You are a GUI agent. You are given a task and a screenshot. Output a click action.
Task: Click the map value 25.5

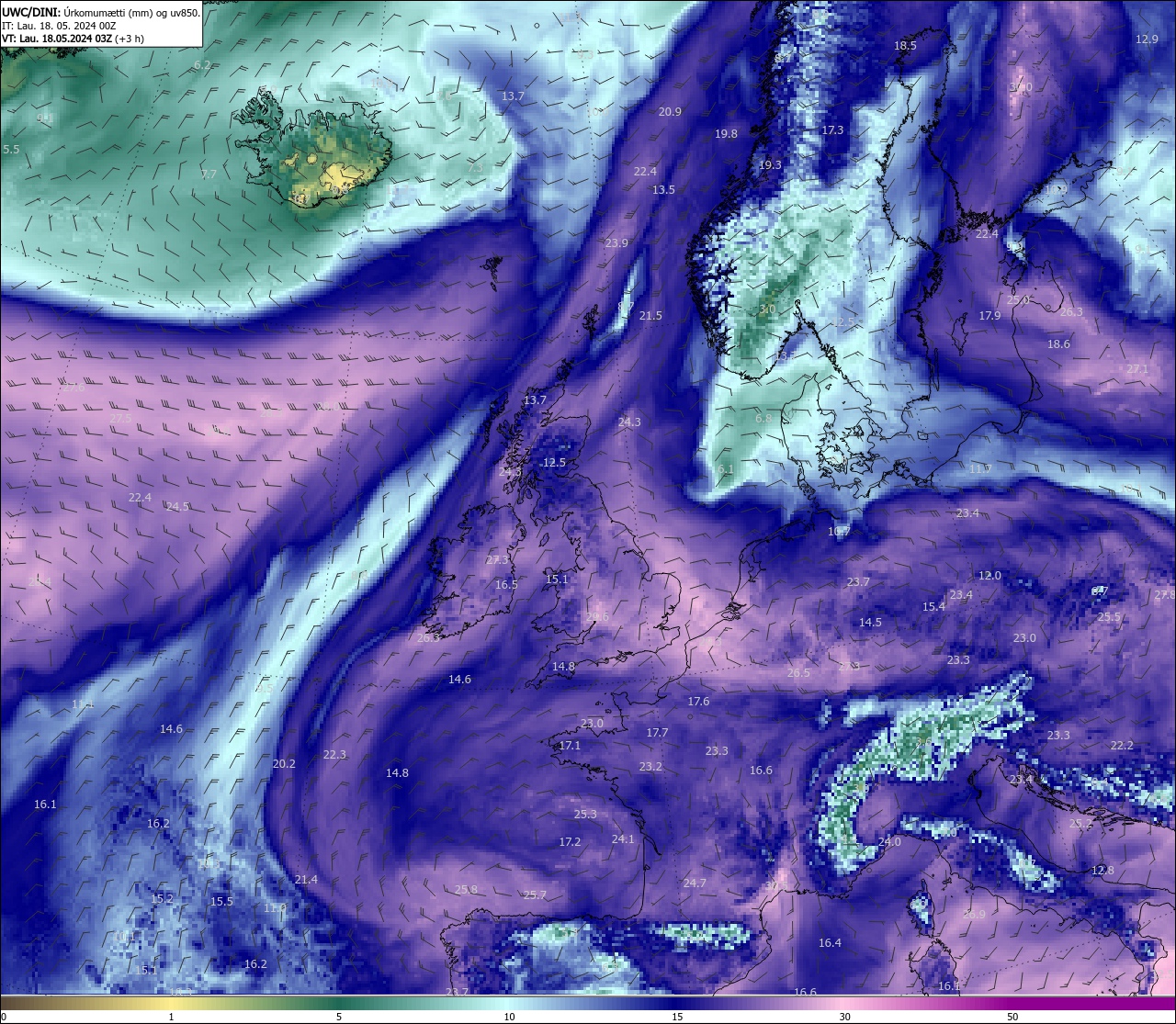1109,617
